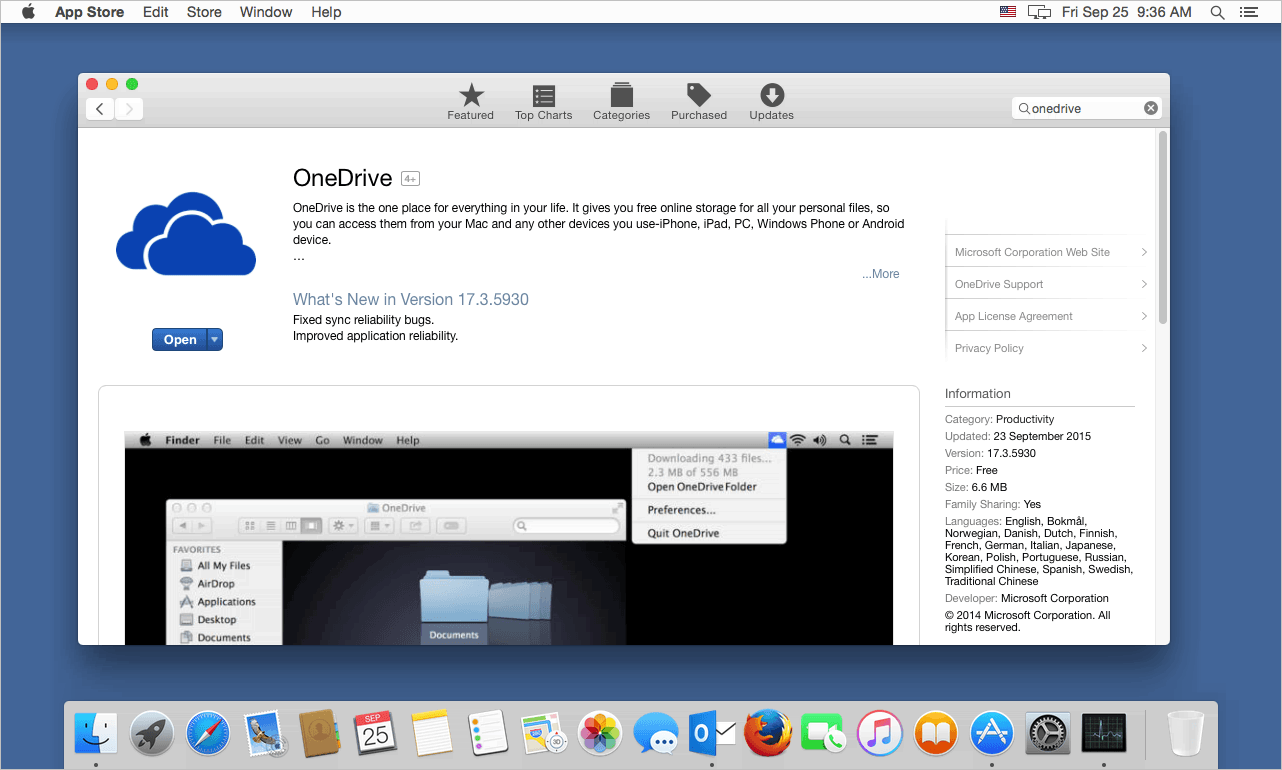Open Activity Monitor in Dock
The image size is (1282, 770).
click(1104, 734)
